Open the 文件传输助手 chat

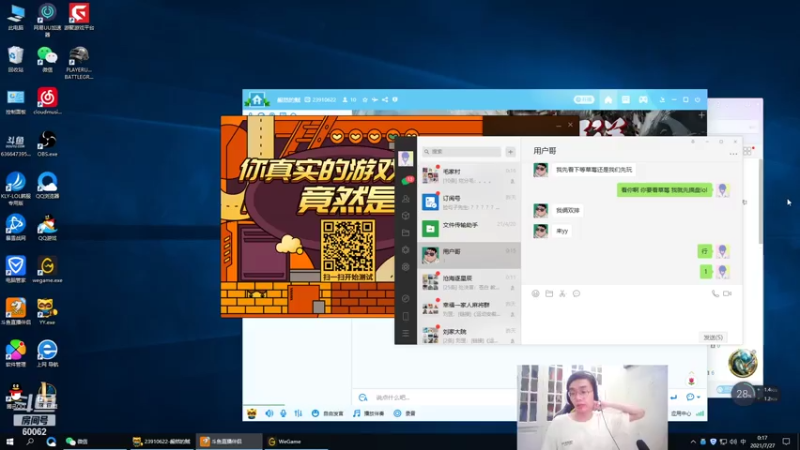coord(469,229)
